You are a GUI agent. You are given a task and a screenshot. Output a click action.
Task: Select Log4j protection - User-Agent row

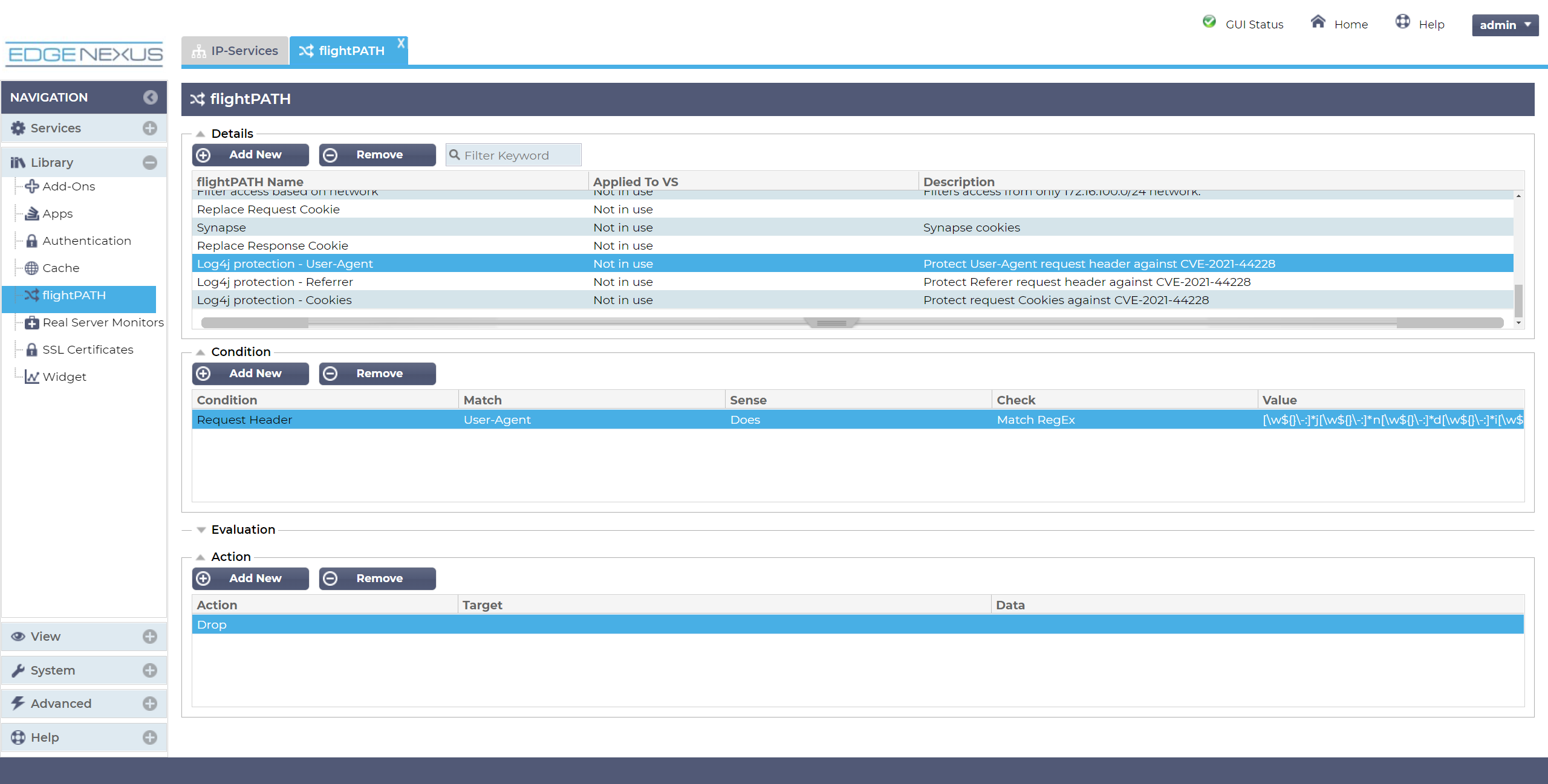click(x=853, y=264)
